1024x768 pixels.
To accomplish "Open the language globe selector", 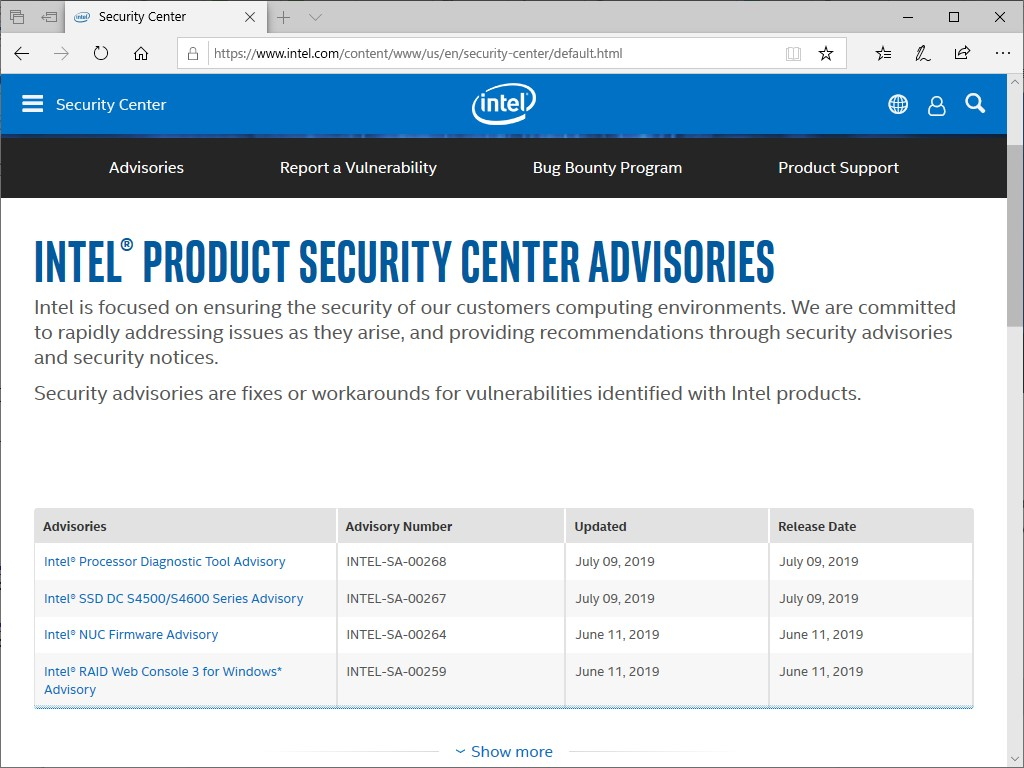I will [x=897, y=103].
